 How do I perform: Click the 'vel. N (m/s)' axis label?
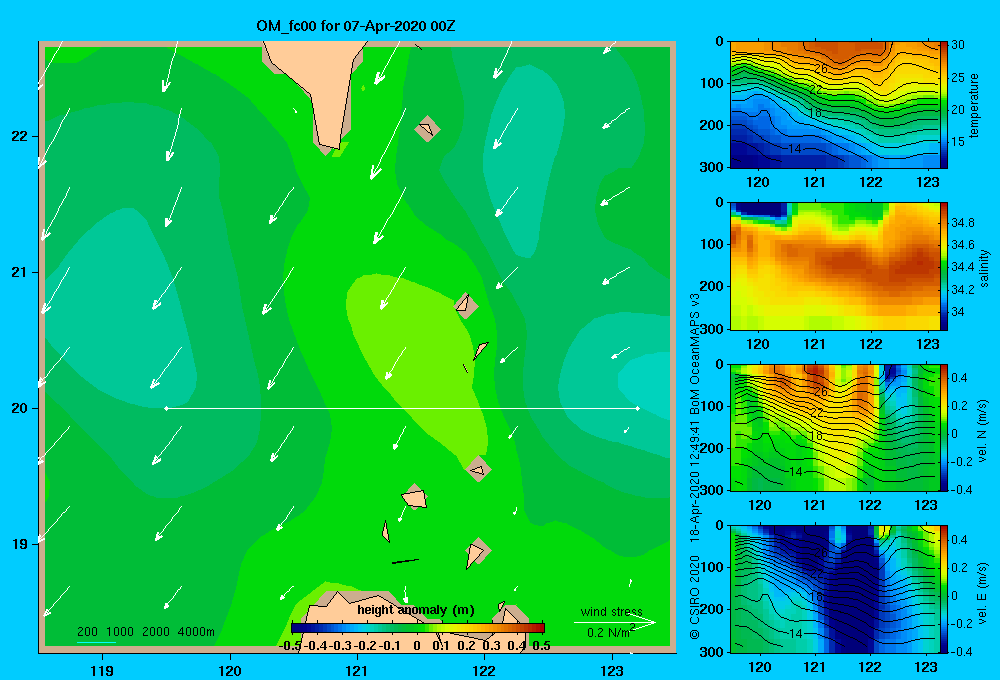pos(983,431)
